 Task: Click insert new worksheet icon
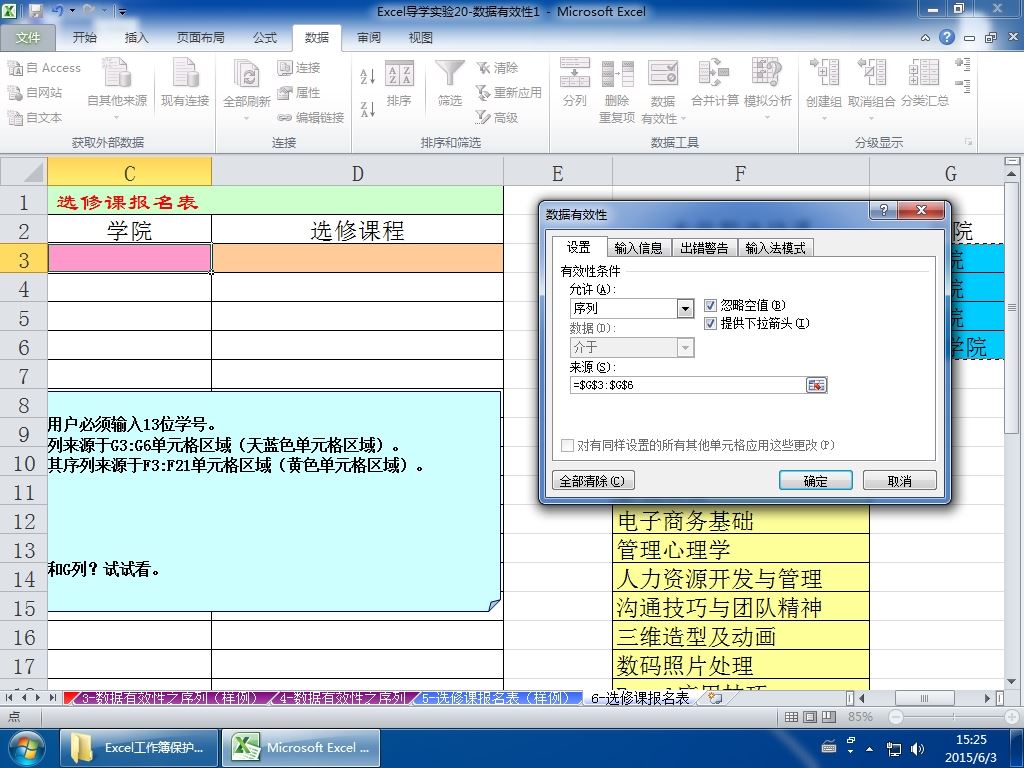click(715, 698)
